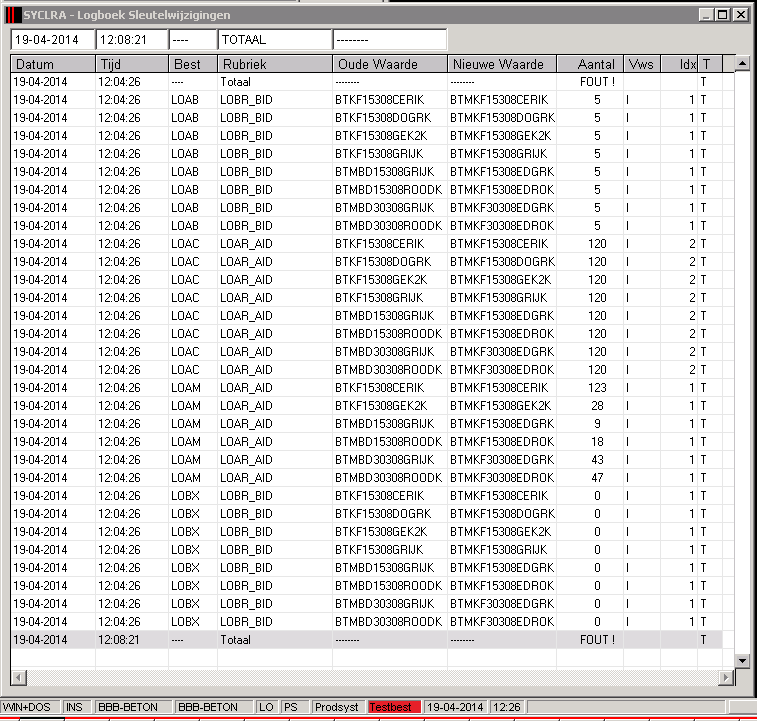Toggle the INS status bar indicator
The height and width of the screenshot is (721, 757).
[x=75, y=707]
